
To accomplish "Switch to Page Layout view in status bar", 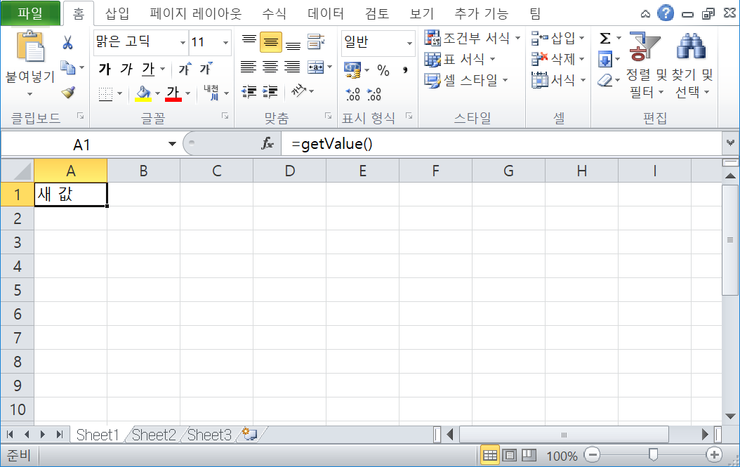I will 510,455.
